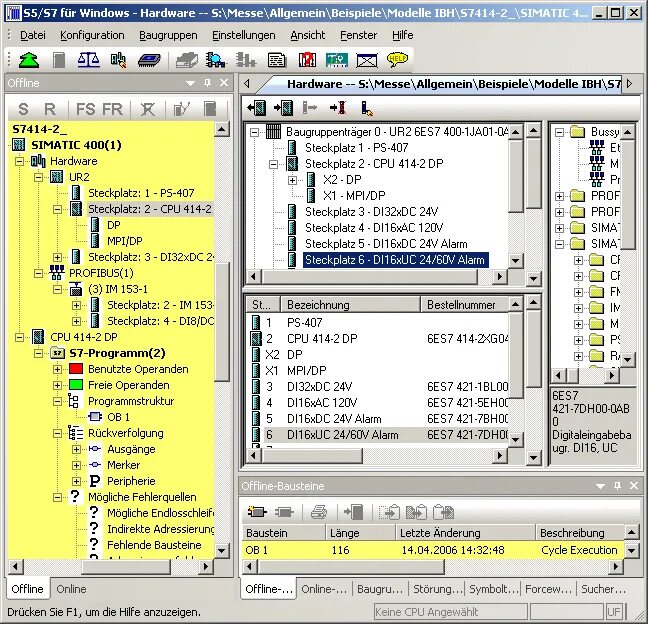Click the FR button in Offline panel
The height and width of the screenshot is (624, 648).
(x=112, y=109)
